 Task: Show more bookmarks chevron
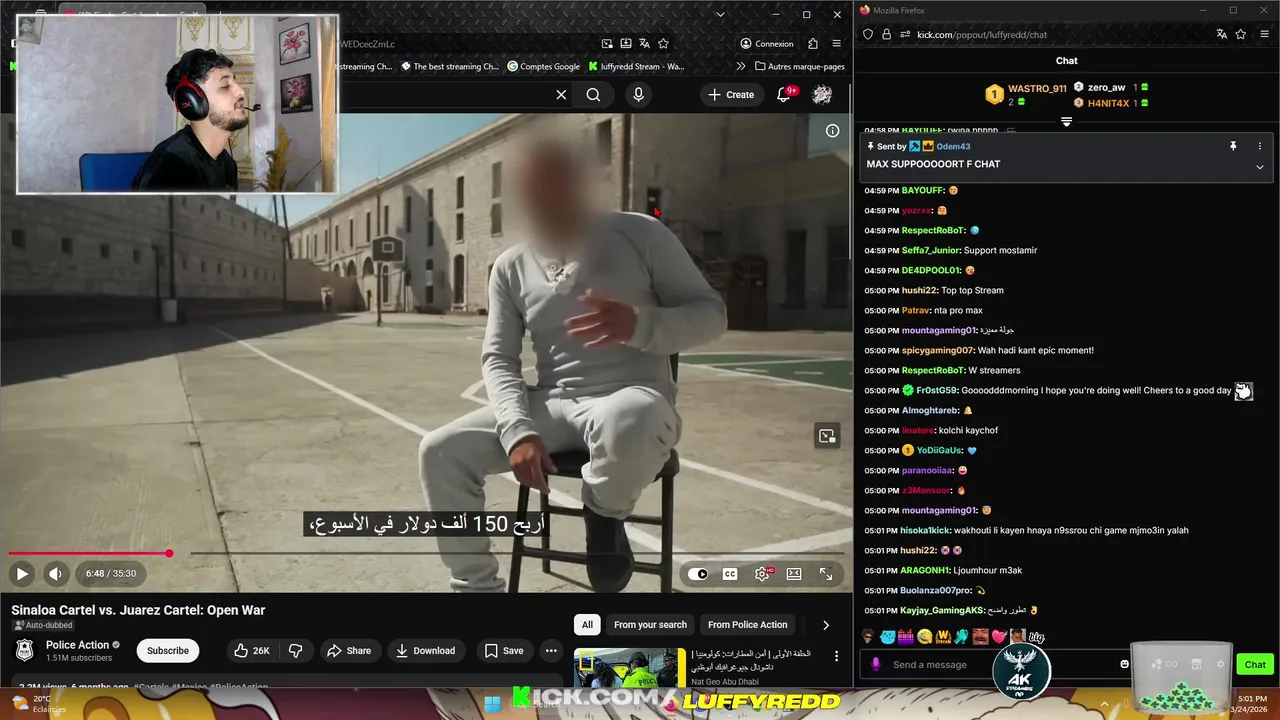coord(740,67)
